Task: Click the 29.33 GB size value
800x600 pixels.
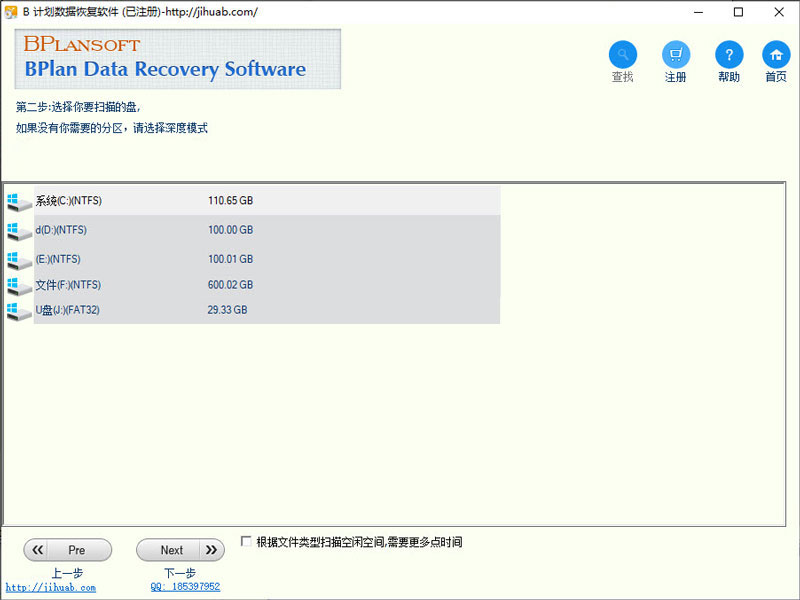Action: pos(227,310)
